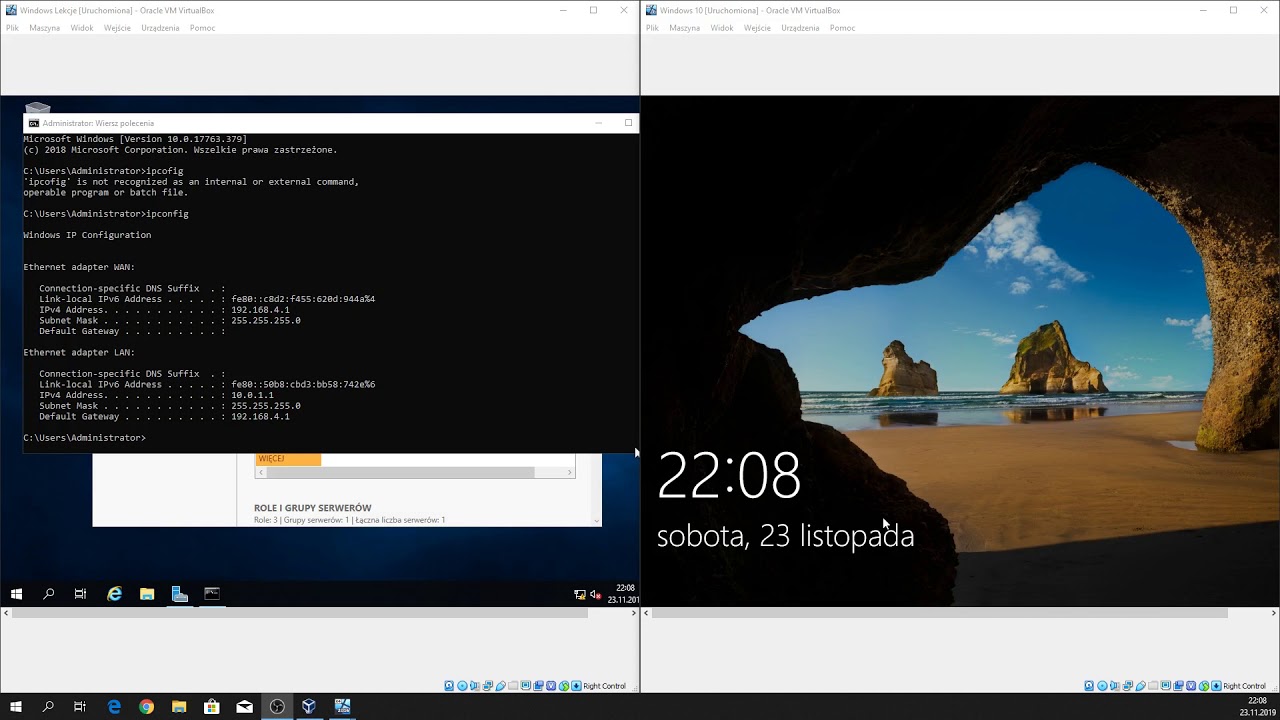1280x720 pixels.
Task: Click display indicator in Windows 10 status bar
Action: tap(1166, 686)
